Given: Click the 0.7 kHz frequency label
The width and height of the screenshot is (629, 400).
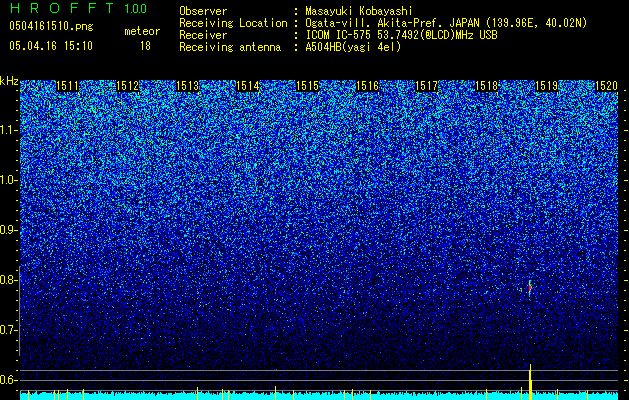Looking at the screenshot, I should tap(9, 330).
